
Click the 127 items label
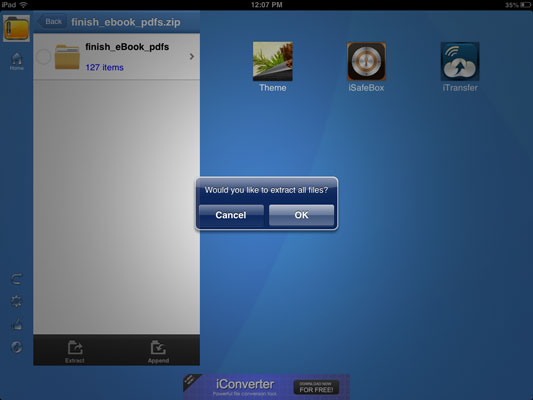point(104,67)
